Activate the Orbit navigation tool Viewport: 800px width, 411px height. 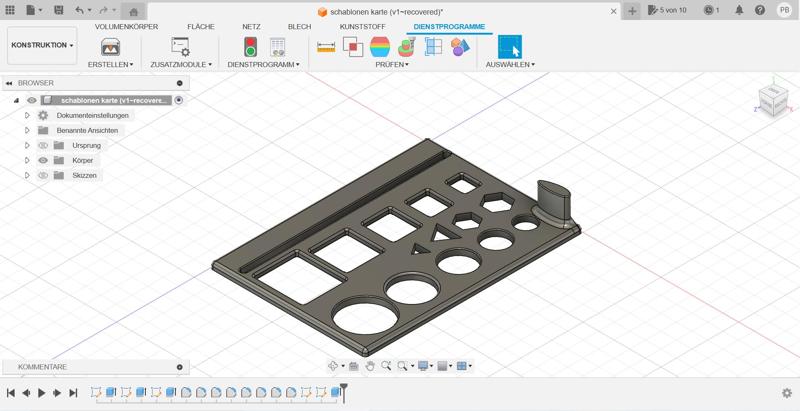pos(333,366)
